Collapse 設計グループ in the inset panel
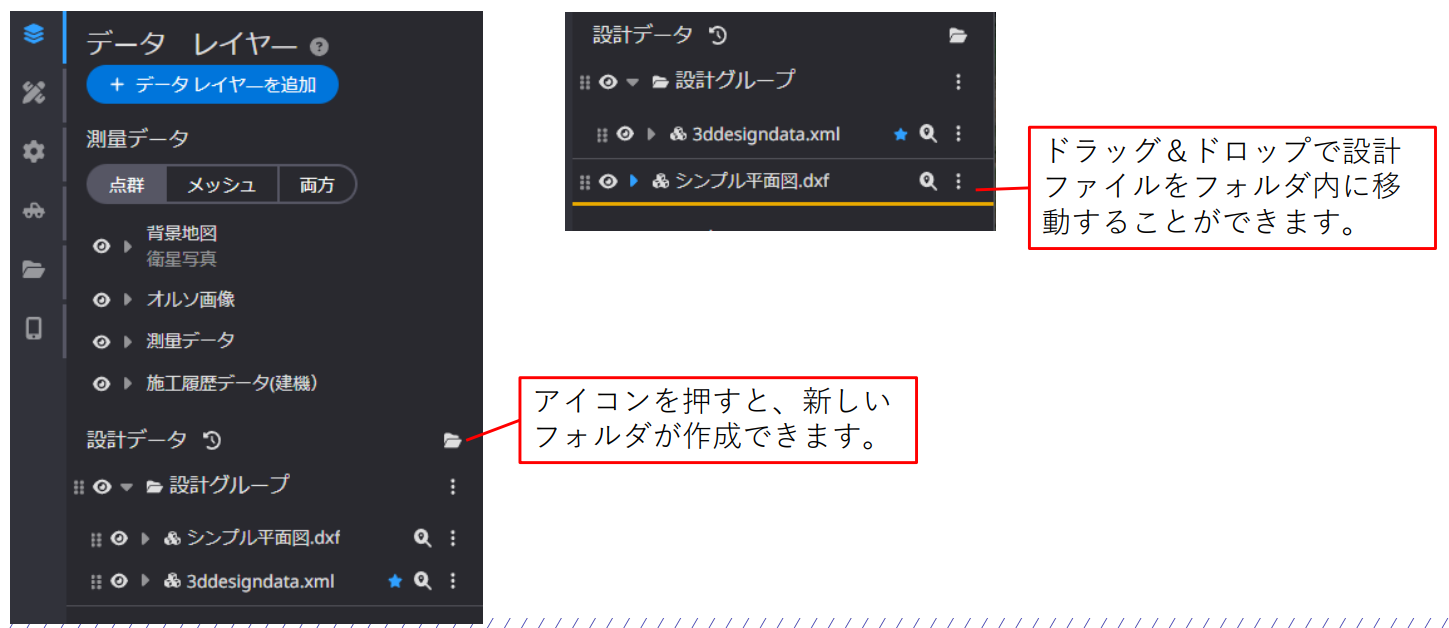 (632, 82)
